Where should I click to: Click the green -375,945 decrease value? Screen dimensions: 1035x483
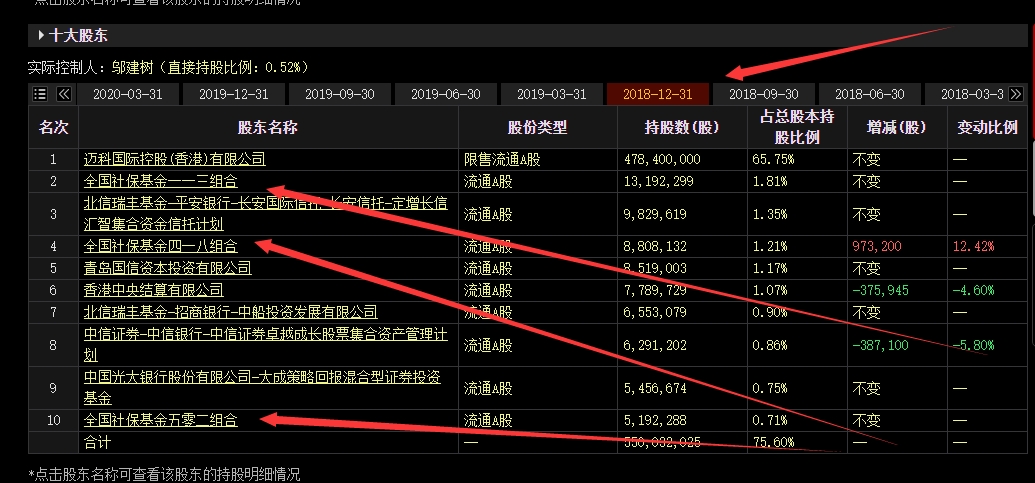pos(881,290)
